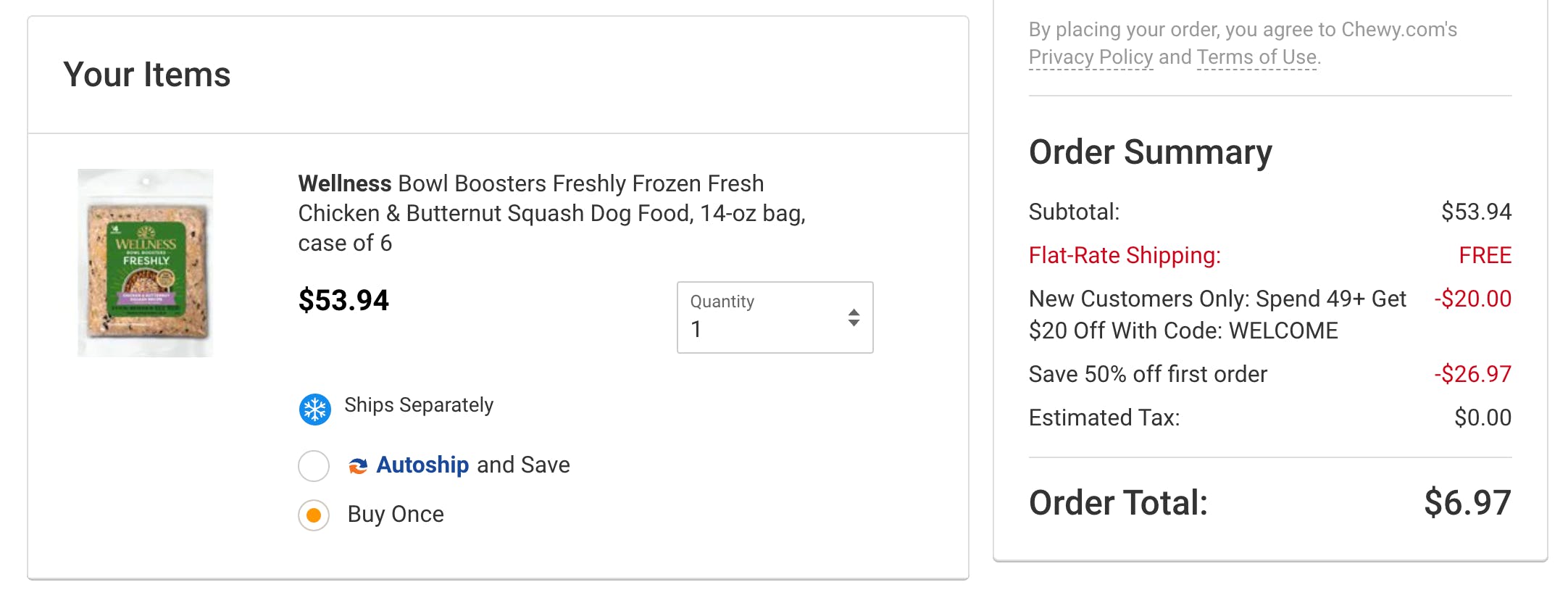The width and height of the screenshot is (1568, 590).
Task: Click the Ships Separately label
Action: pyautogui.click(x=419, y=404)
